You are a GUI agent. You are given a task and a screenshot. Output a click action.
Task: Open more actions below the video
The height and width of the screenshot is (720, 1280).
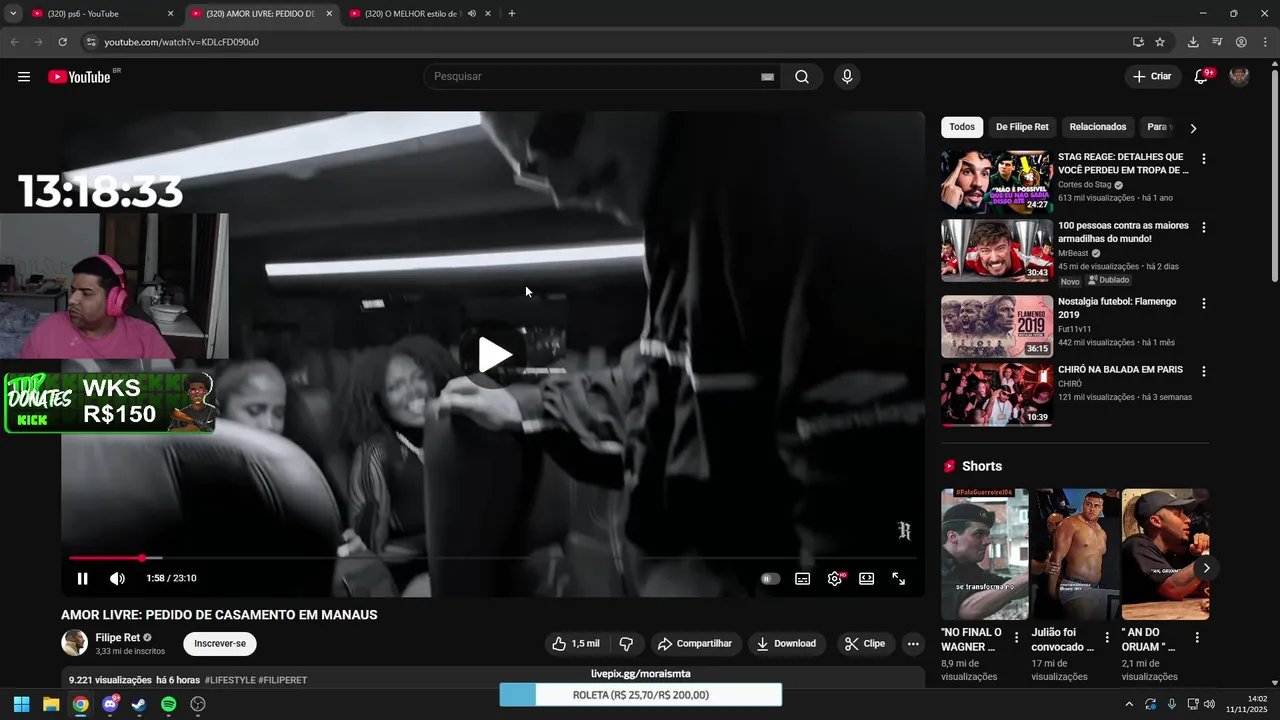913,644
